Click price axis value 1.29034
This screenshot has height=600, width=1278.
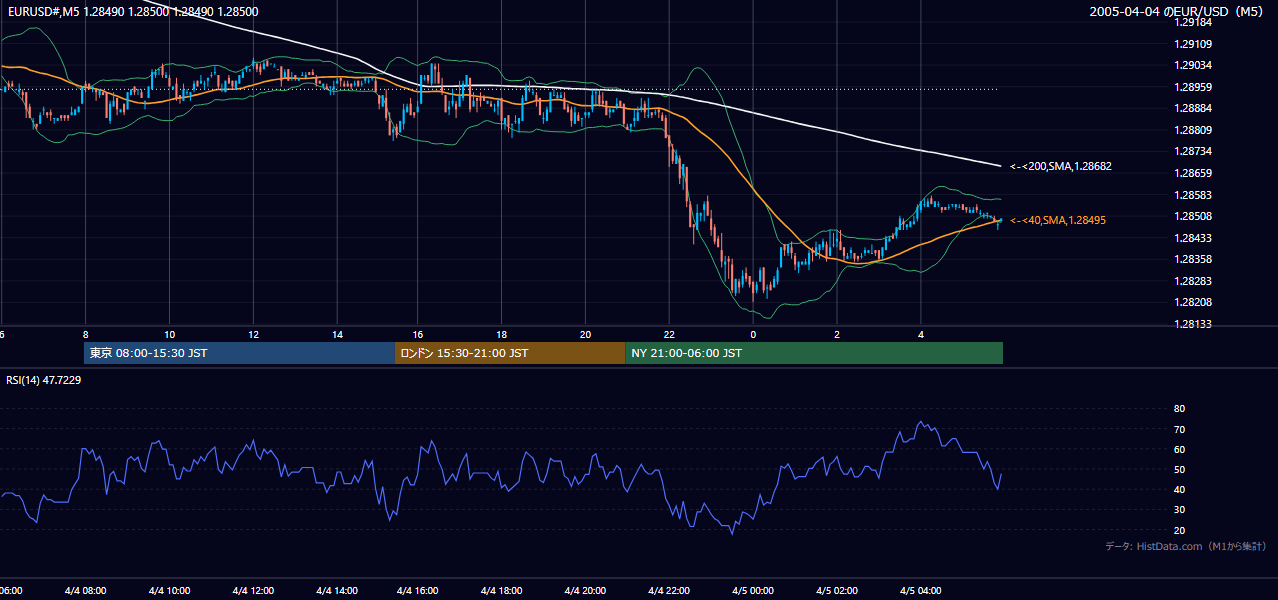point(1194,65)
